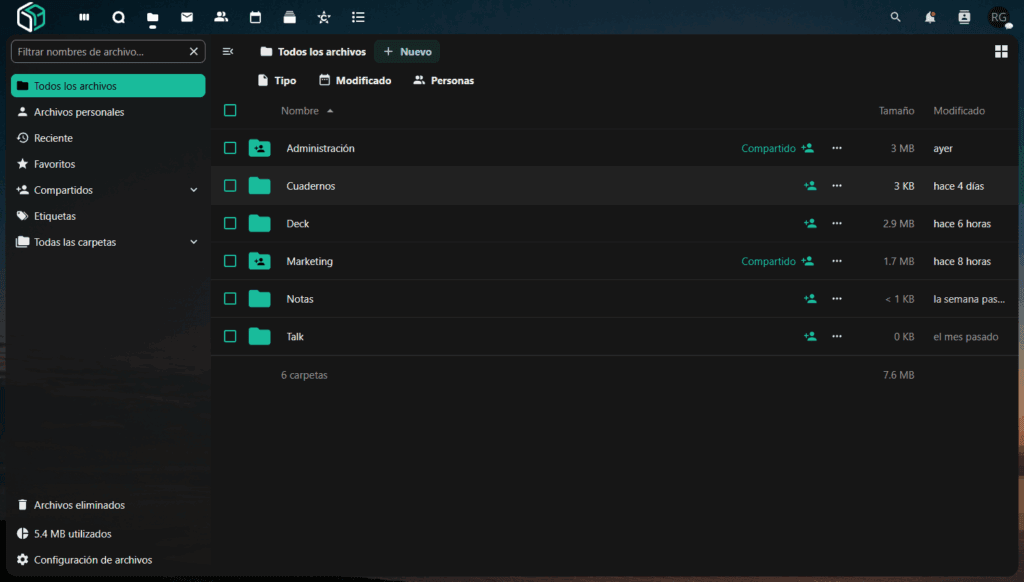1024x582 pixels.
Task: Toggle the select-all checkbox in header
Action: click(230, 111)
